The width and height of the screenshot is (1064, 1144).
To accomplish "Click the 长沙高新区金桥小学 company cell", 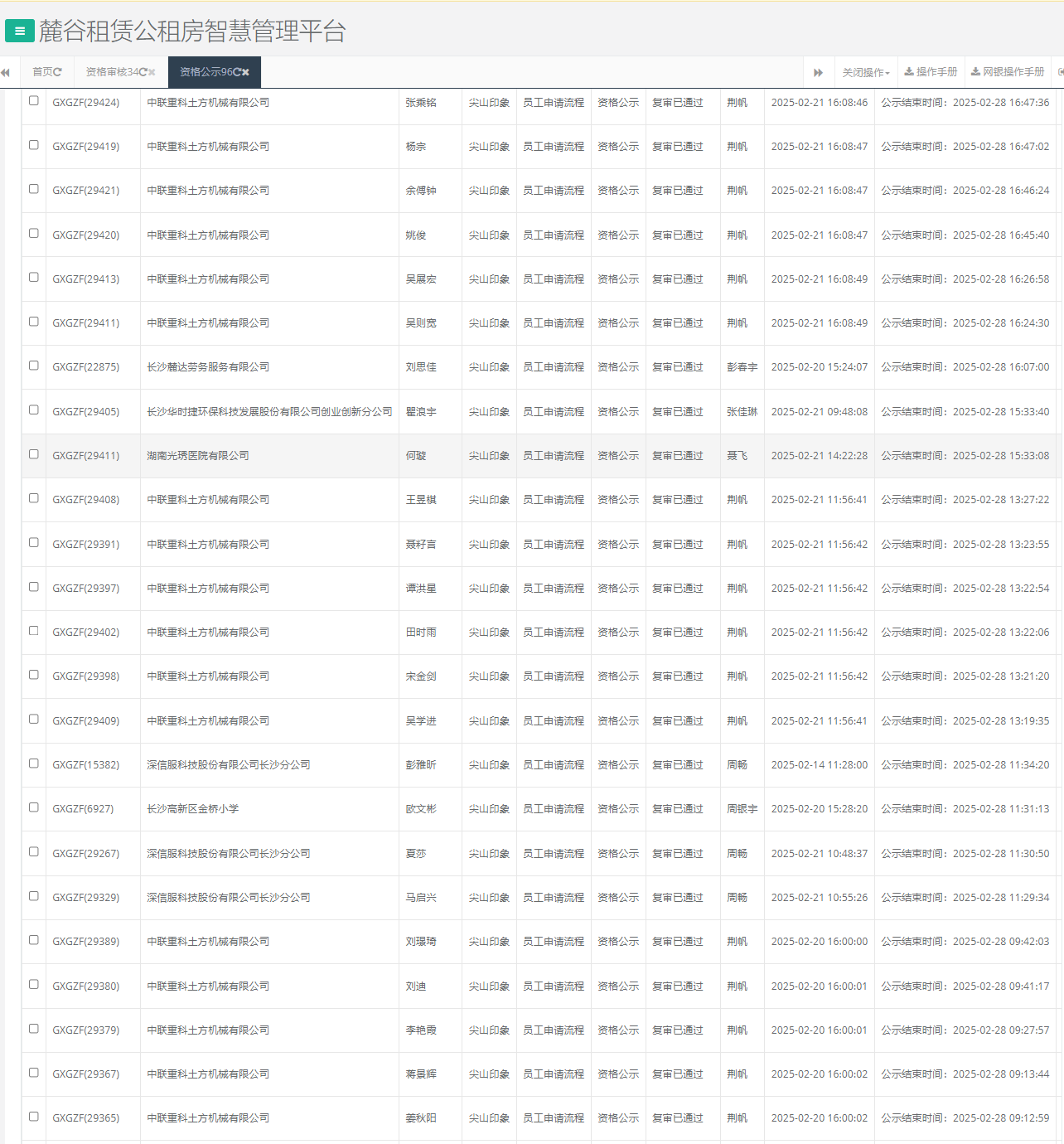I will coord(193,809).
